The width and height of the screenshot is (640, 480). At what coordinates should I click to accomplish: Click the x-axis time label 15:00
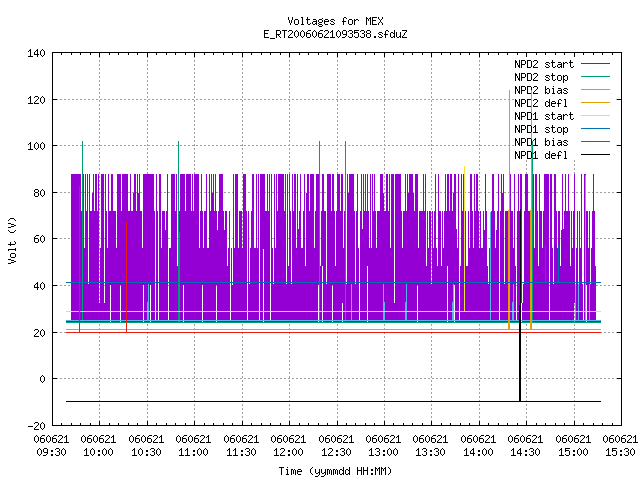[x=573, y=453]
